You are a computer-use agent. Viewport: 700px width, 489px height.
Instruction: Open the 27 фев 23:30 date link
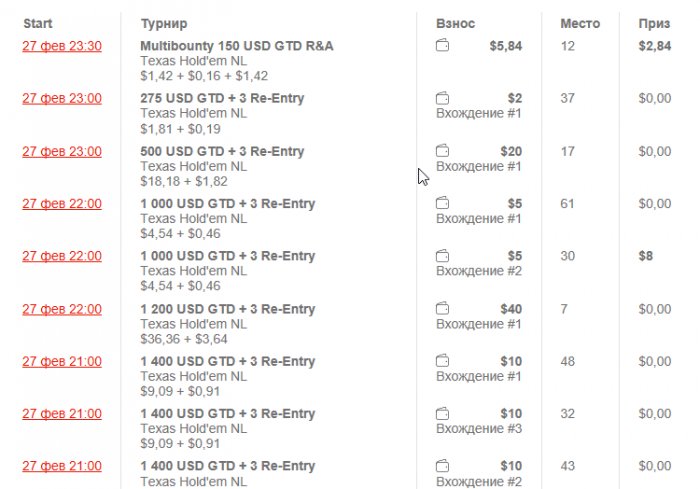[61, 46]
